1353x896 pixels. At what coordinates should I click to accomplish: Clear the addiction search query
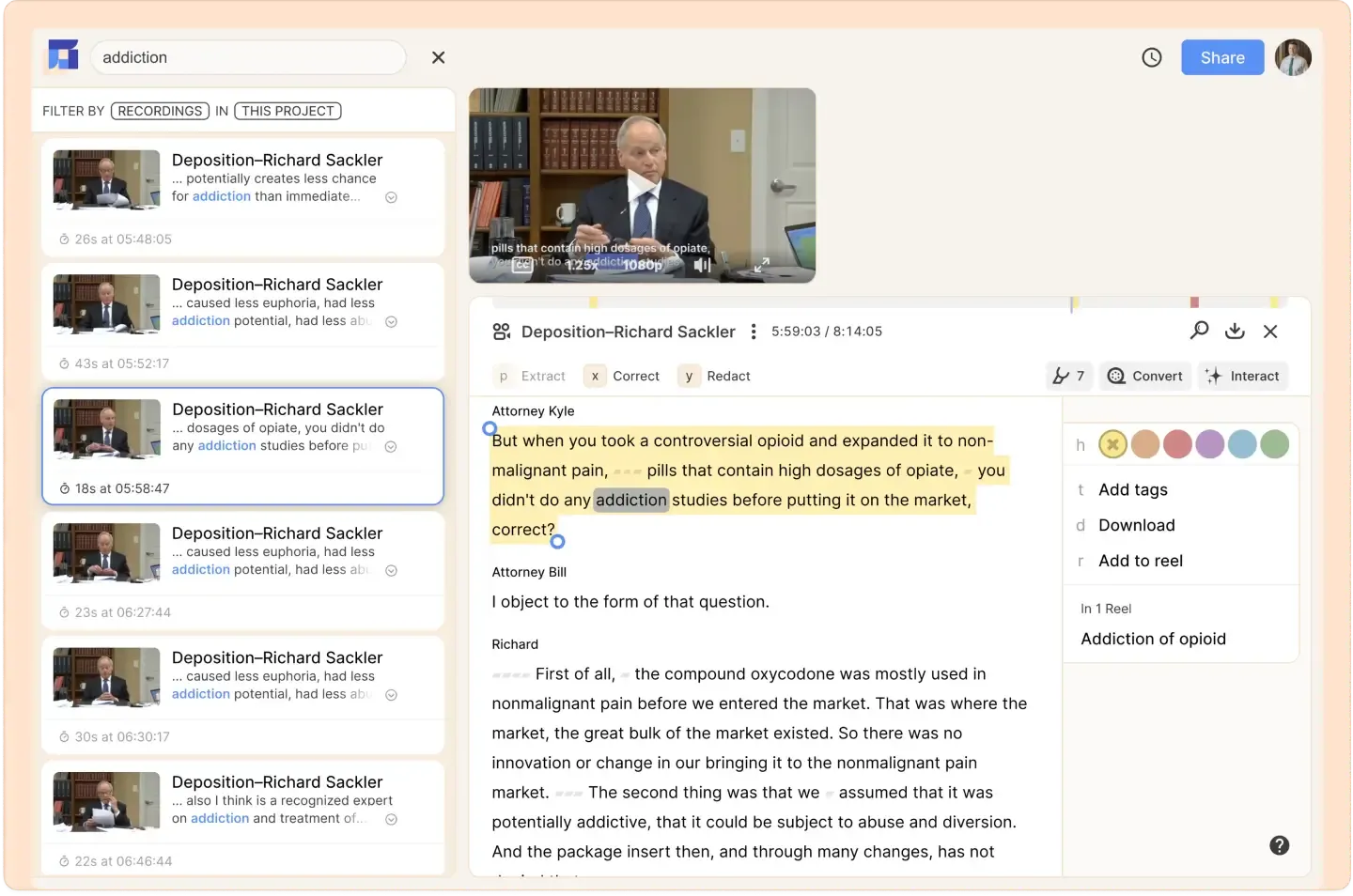click(x=438, y=57)
